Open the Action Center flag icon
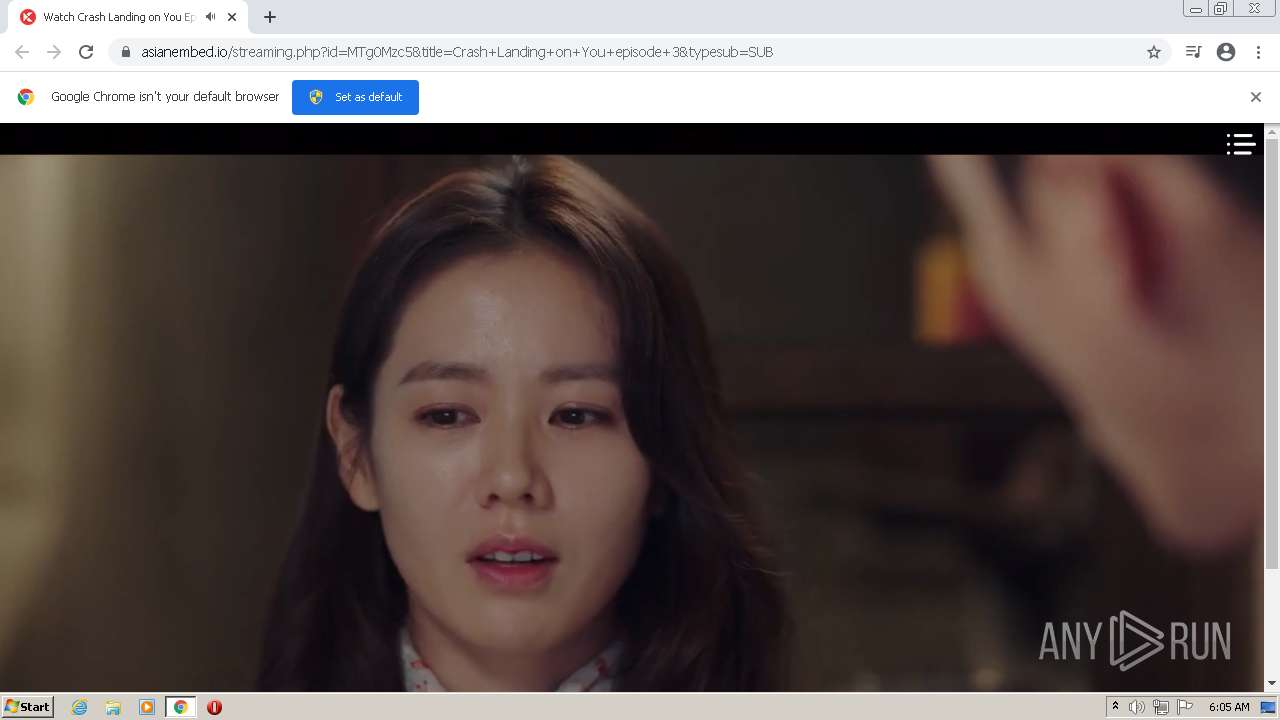The height and width of the screenshot is (720, 1280). (1185, 707)
